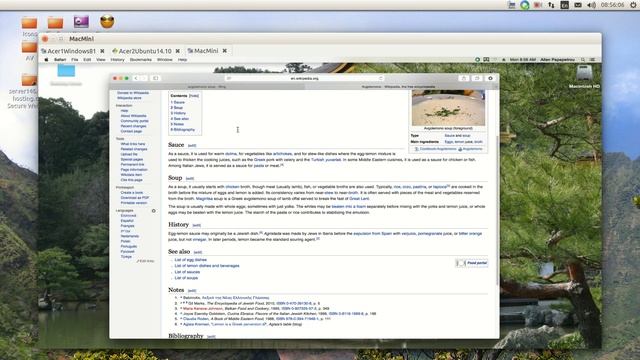Open the Ubuntu keyboard layout En indicator
Viewport: 640px width, 360px height.
click(x=564, y=5)
